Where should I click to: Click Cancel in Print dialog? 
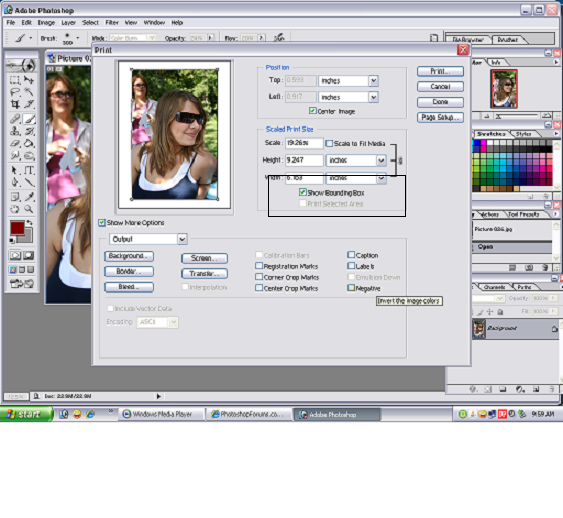click(440, 87)
